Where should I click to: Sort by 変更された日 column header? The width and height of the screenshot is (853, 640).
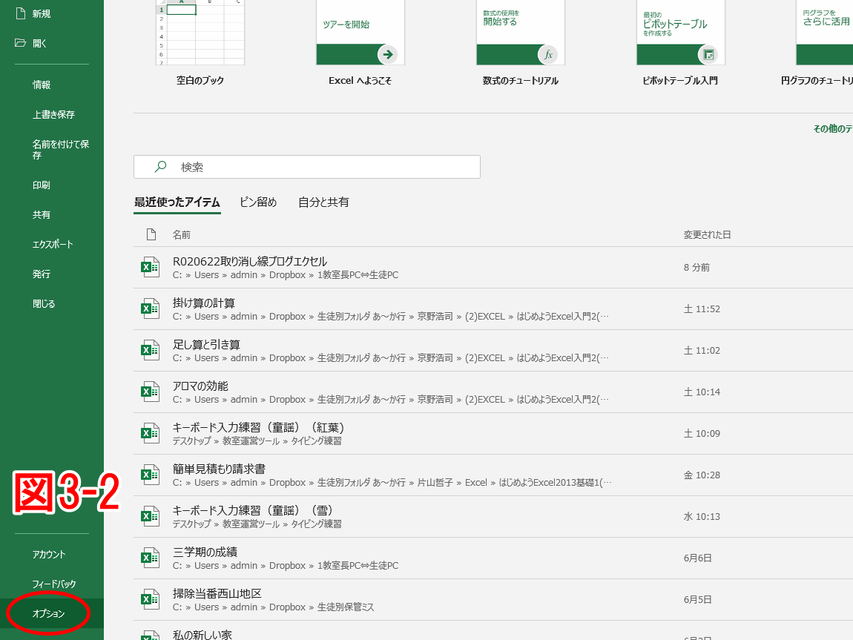tap(707, 235)
